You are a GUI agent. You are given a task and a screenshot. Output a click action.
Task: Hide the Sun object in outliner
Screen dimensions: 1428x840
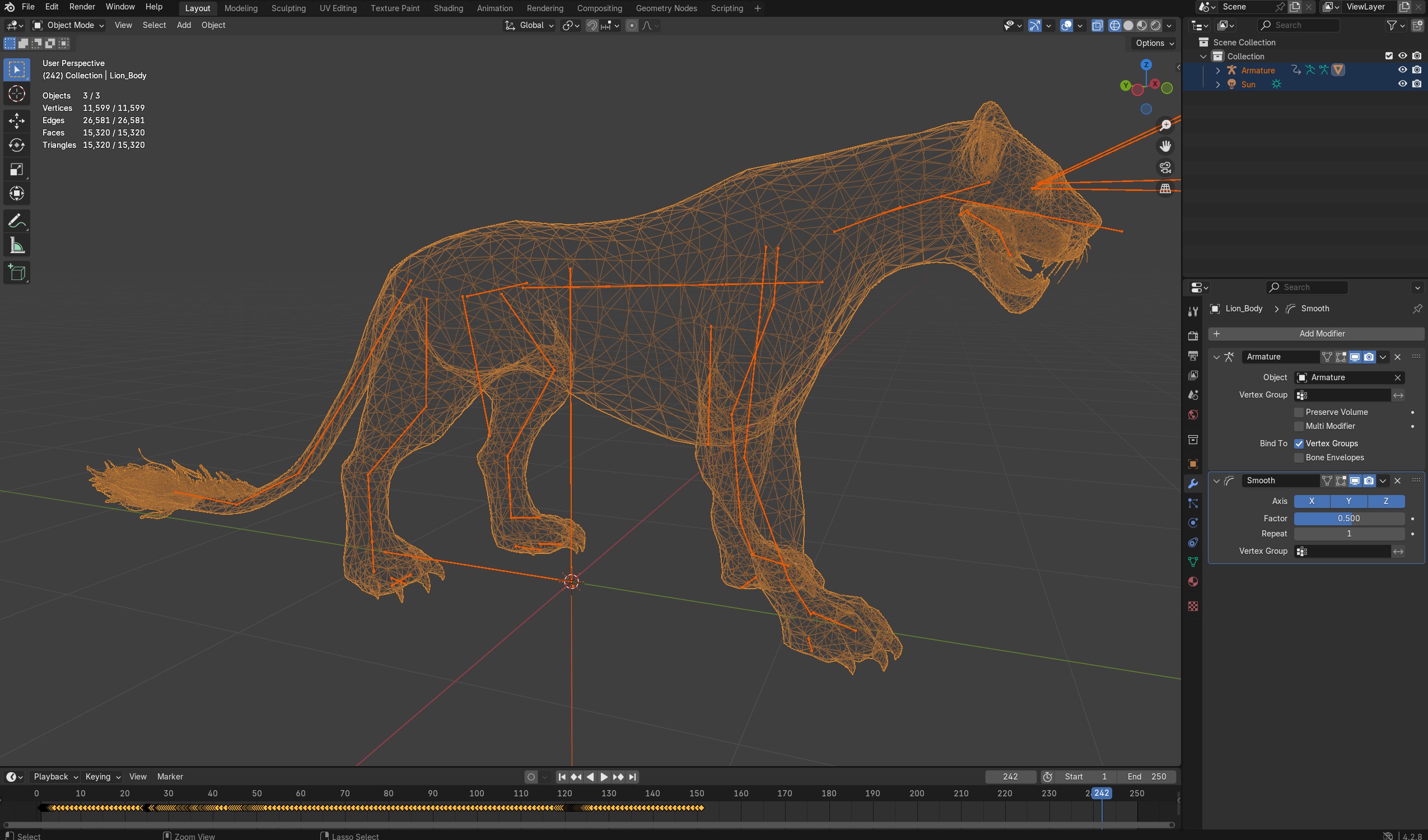point(1402,84)
